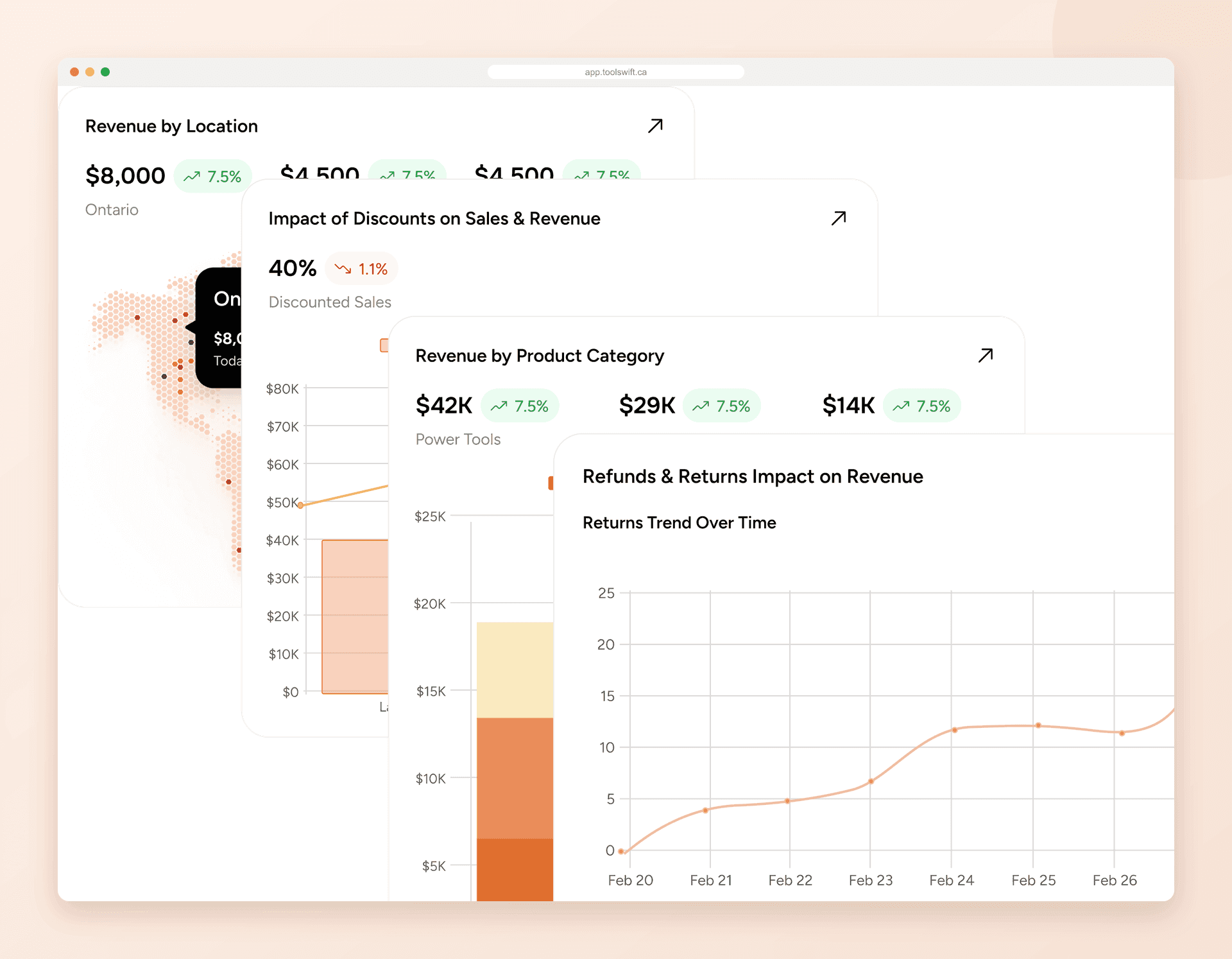Viewport: 1232px width, 959px height.
Task: Click the Feb 26 x-axis label
Action: [x=1115, y=881]
